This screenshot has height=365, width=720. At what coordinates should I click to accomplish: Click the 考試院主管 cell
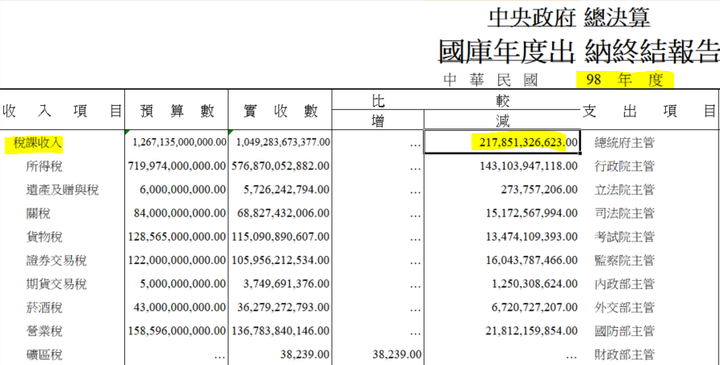[624, 237]
